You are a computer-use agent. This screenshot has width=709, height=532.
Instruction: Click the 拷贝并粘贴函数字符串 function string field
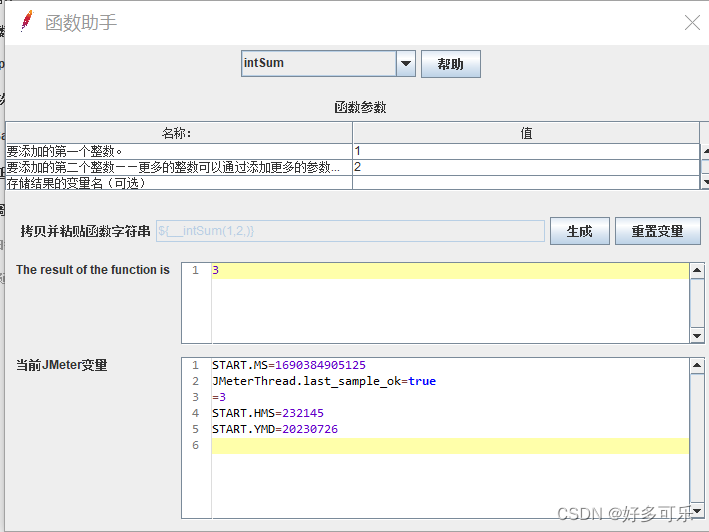pyautogui.click(x=350, y=231)
